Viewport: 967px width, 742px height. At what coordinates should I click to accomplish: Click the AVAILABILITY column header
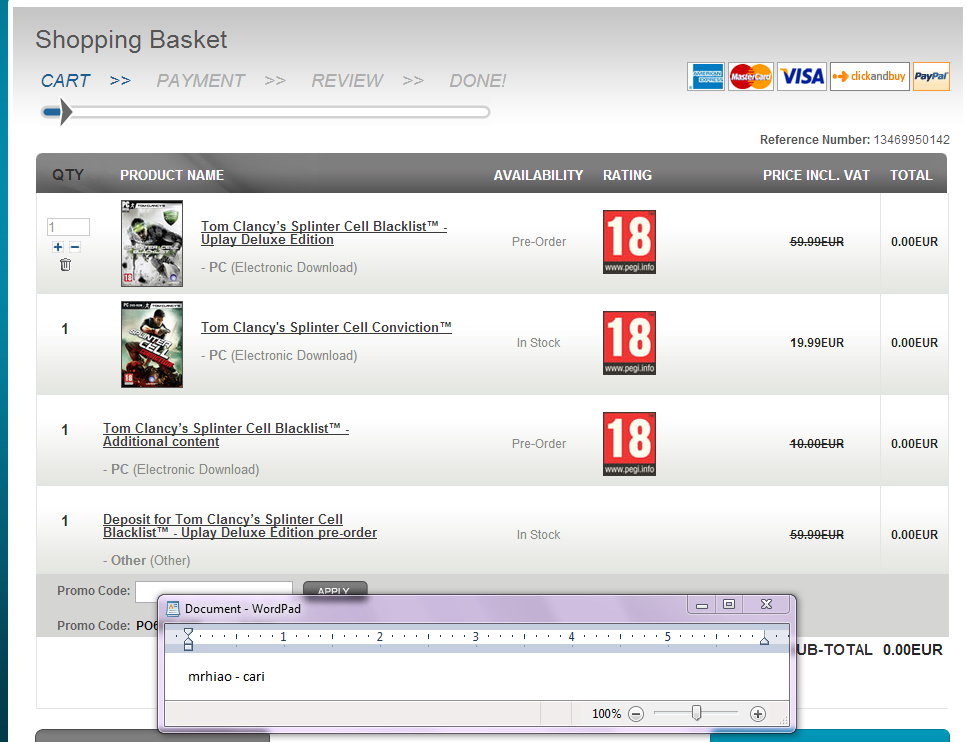tap(538, 175)
